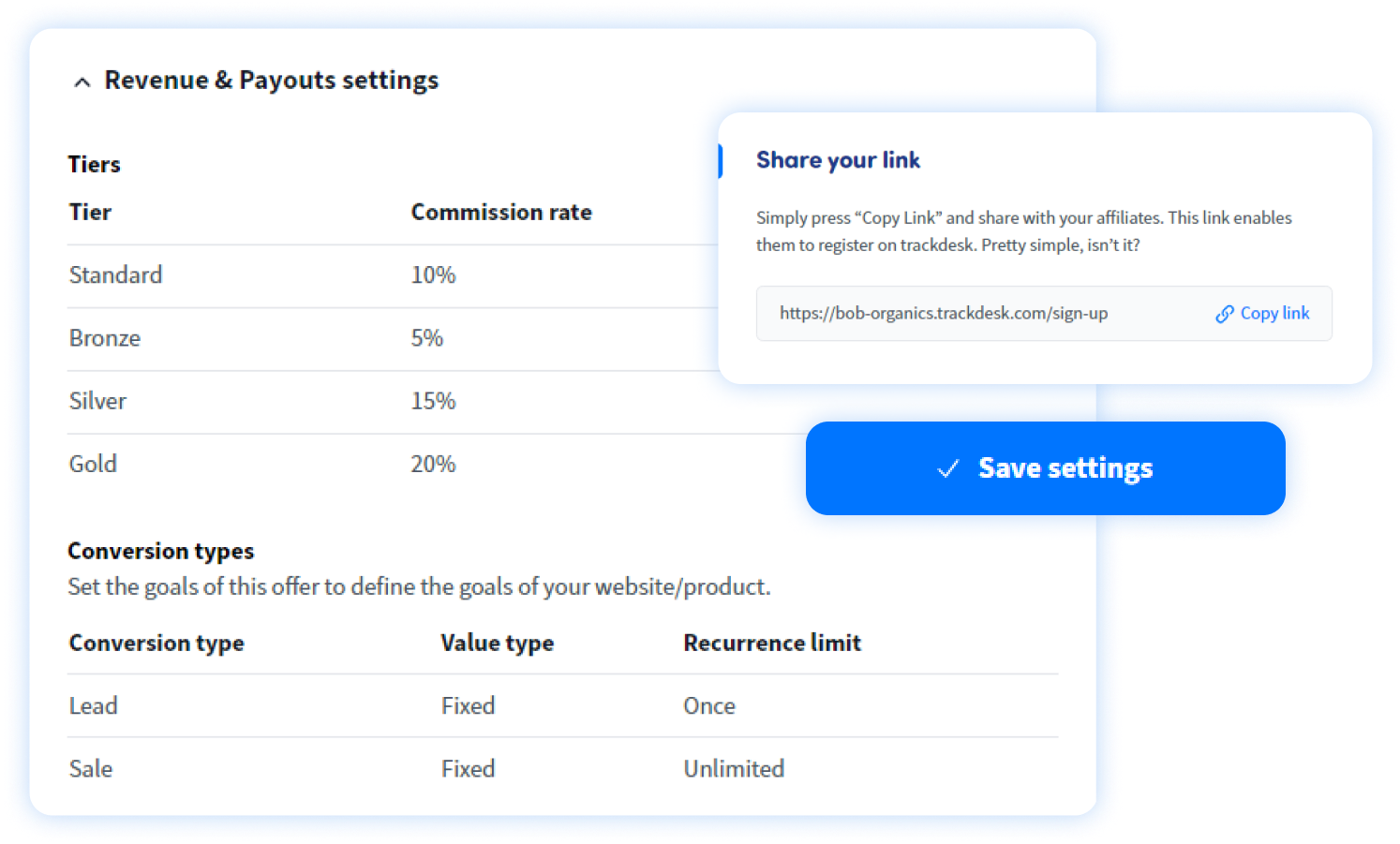Click the Lead conversion type row
Viewport: 1400px width, 844px height.
562,705
